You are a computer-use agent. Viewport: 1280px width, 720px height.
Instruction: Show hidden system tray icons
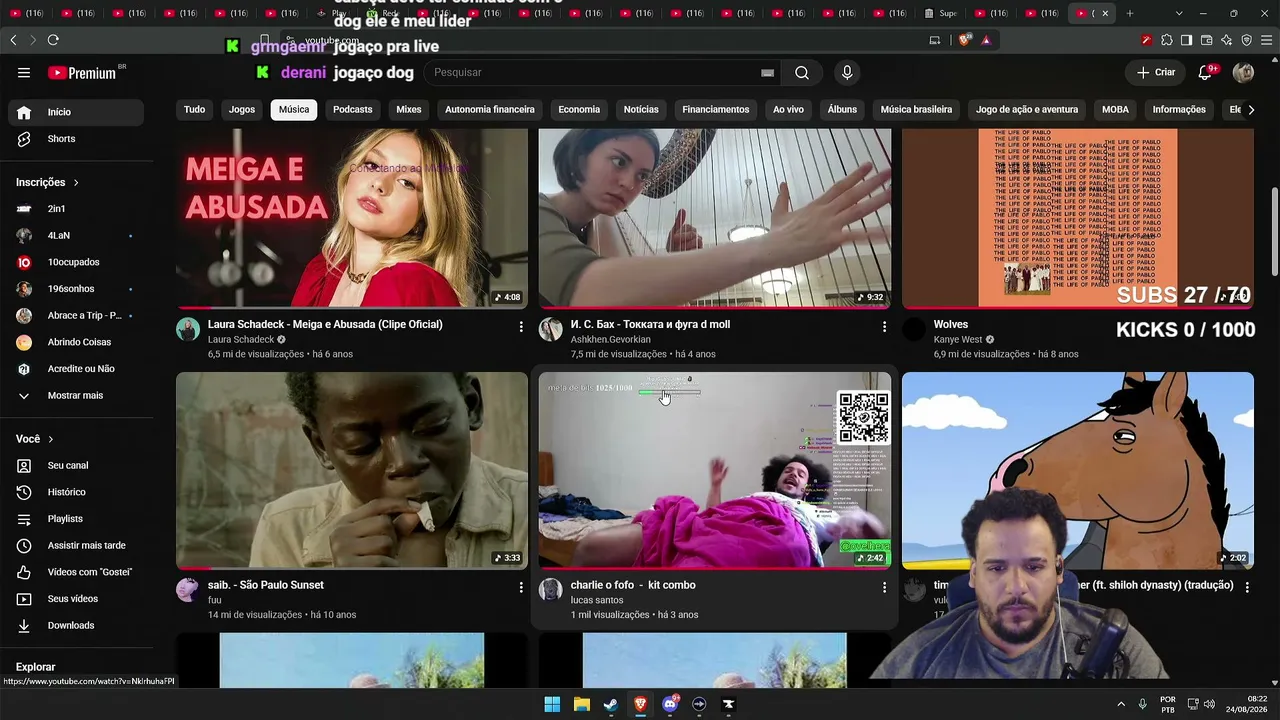(x=1121, y=704)
